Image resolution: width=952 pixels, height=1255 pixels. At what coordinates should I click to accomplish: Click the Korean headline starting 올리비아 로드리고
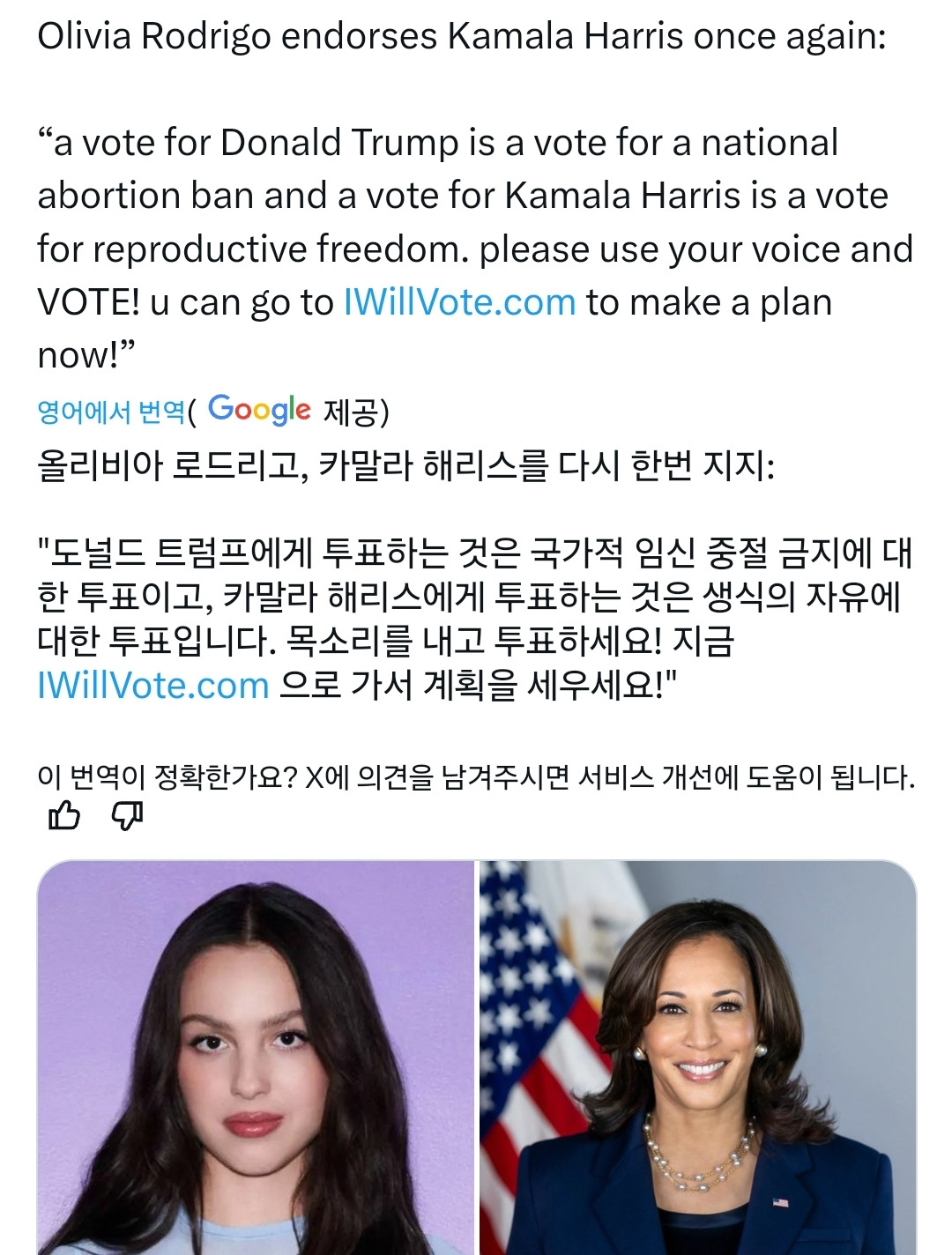405,466
